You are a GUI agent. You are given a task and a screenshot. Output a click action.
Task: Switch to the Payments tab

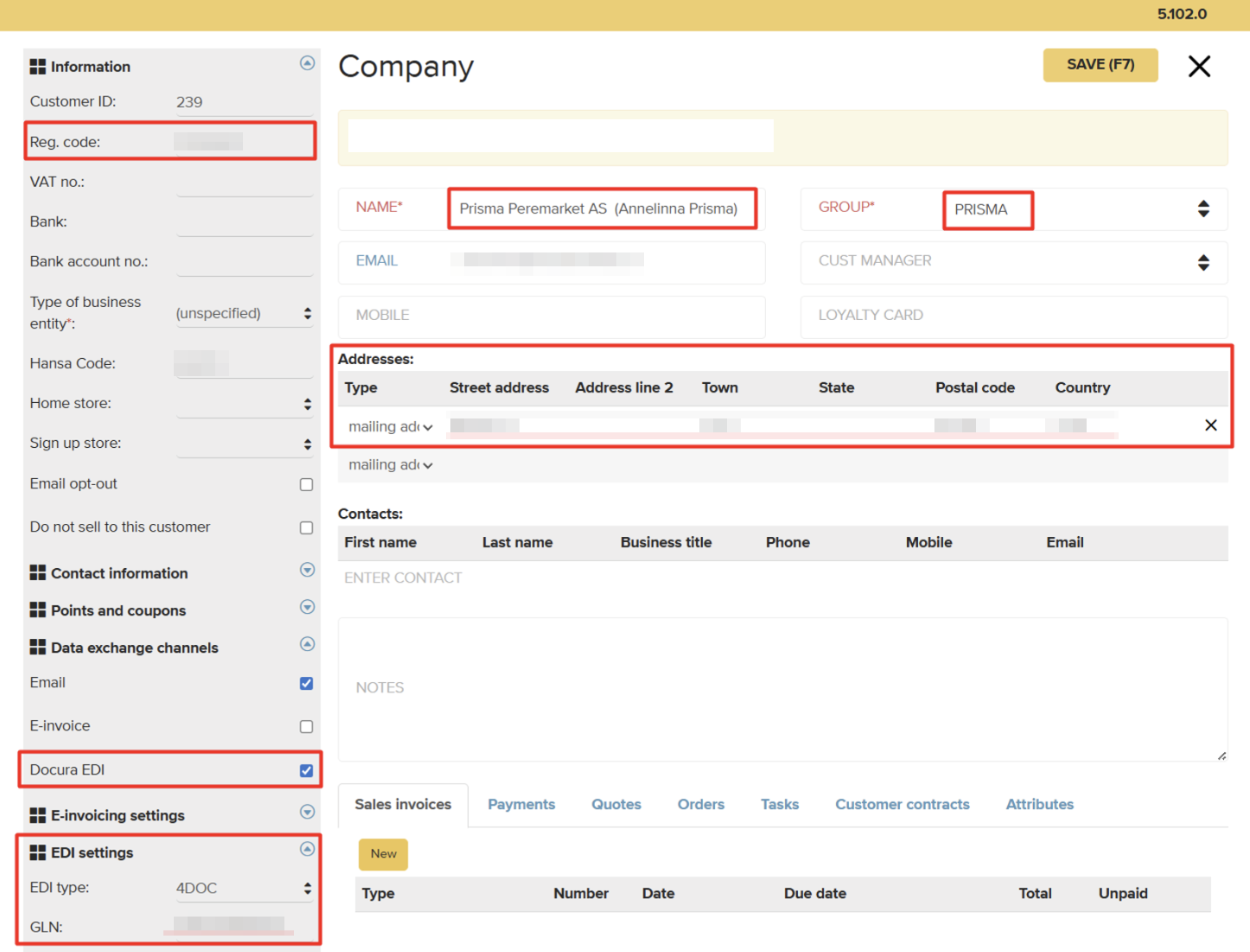(521, 804)
